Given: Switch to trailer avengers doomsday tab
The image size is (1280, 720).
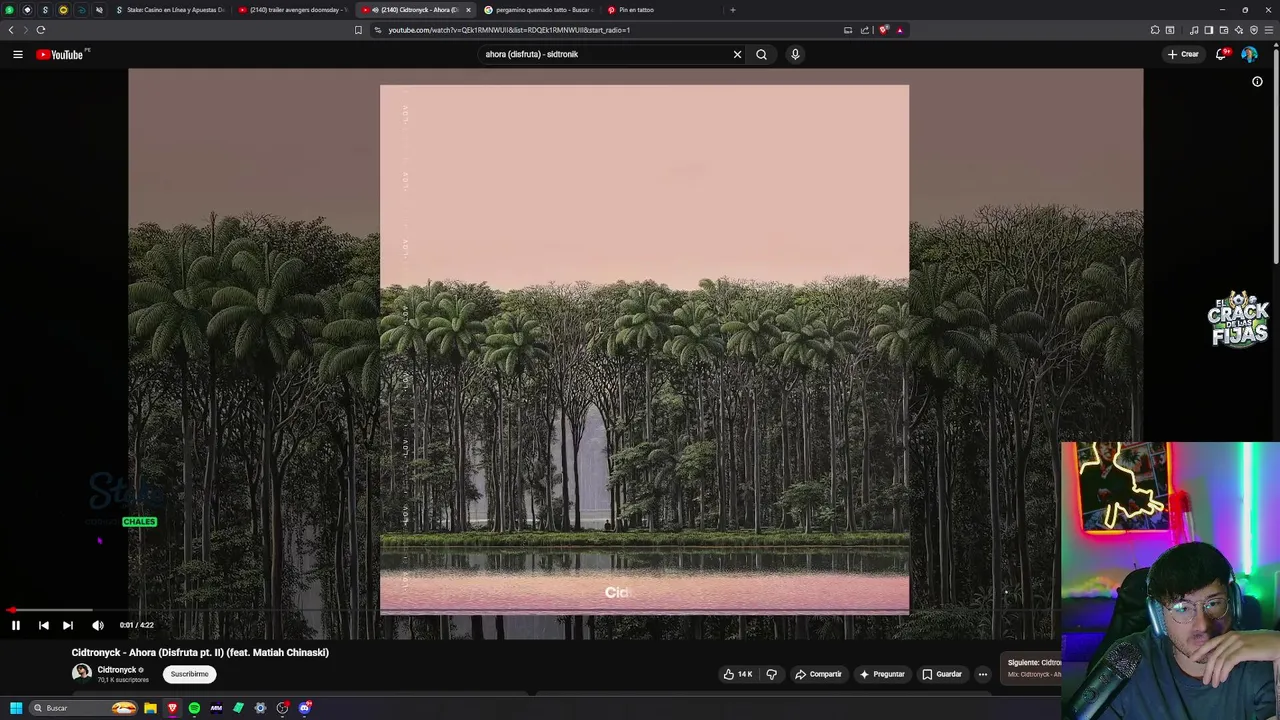Looking at the screenshot, I should [292, 10].
